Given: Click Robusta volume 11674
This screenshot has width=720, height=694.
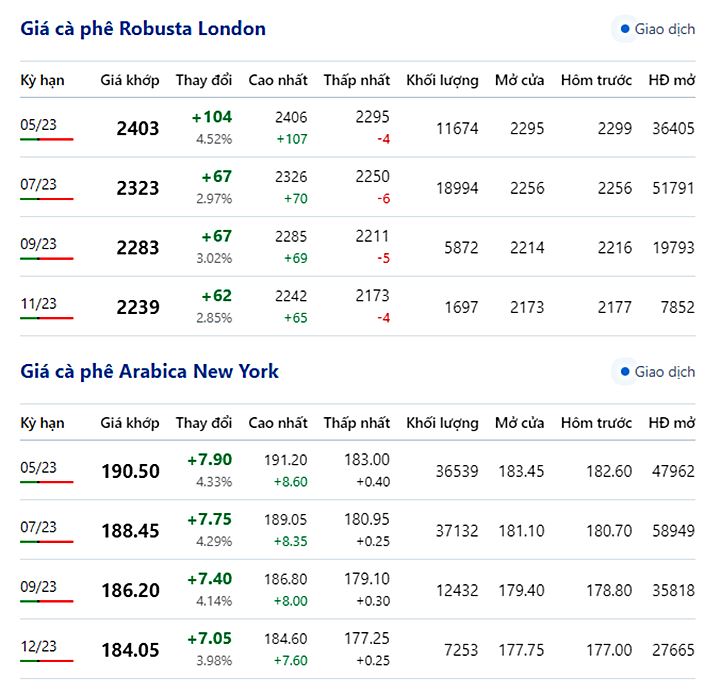Looking at the screenshot, I should 457,128.
